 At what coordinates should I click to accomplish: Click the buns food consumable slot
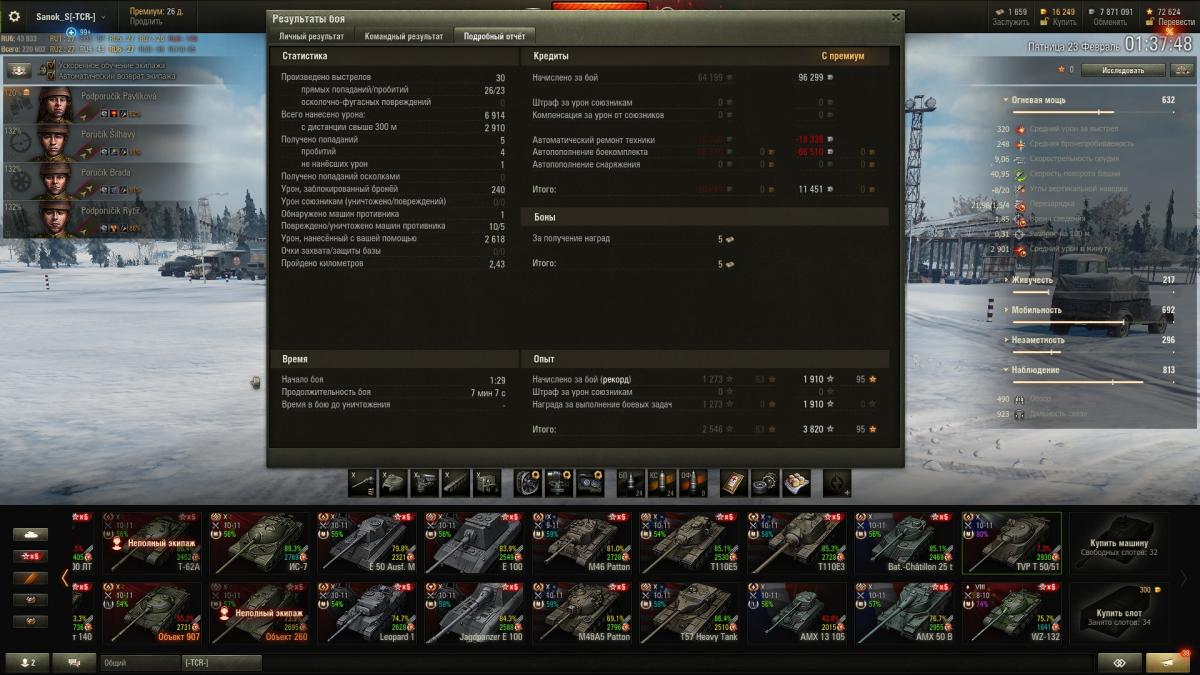click(x=796, y=482)
